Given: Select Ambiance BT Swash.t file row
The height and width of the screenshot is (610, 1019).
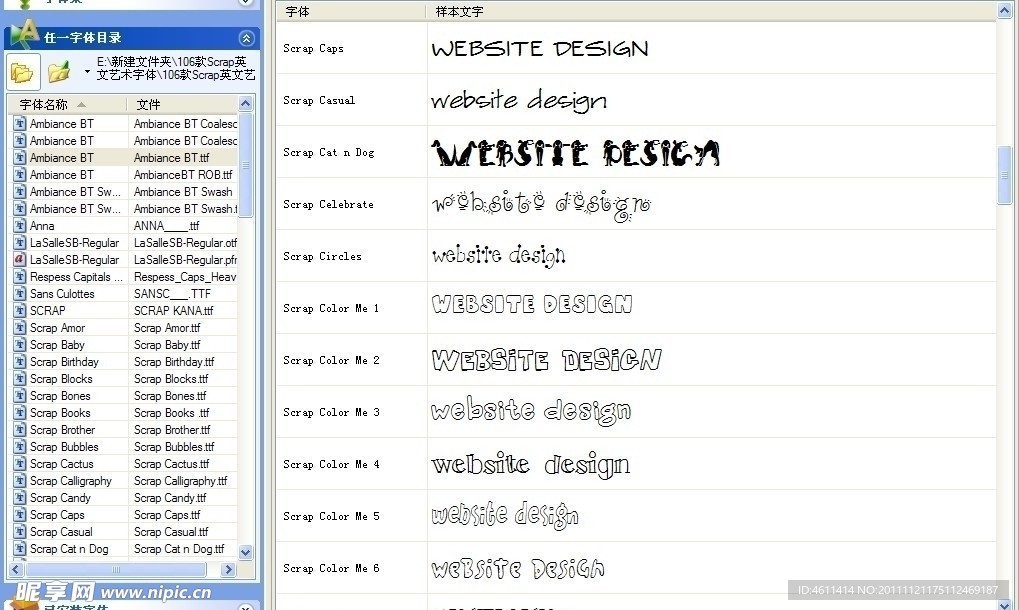Looking at the screenshot, I should coord(124,209).
